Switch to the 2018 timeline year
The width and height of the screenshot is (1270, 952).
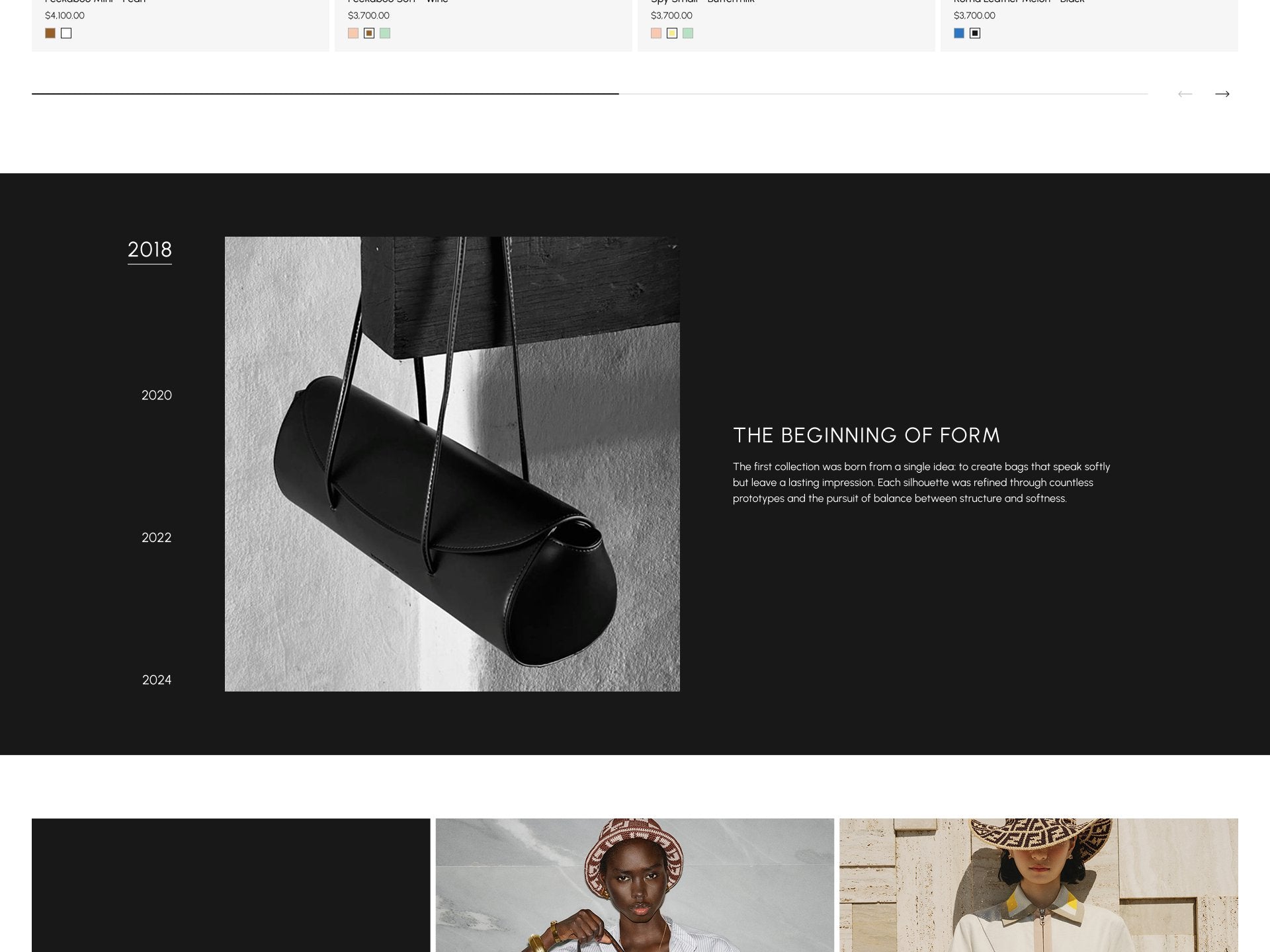(149, 250)
